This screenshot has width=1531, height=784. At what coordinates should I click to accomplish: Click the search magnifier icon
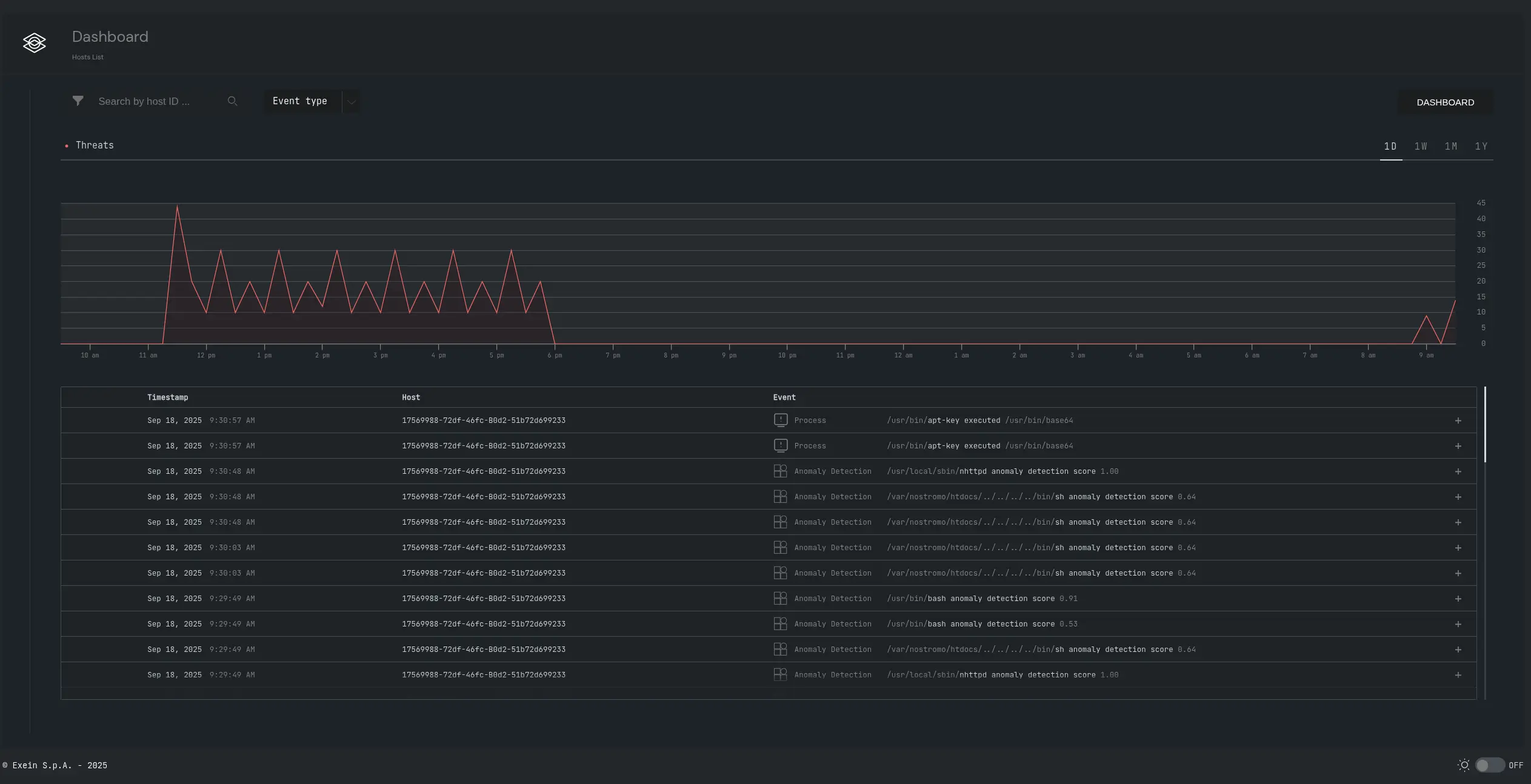(x=232, y=101)
